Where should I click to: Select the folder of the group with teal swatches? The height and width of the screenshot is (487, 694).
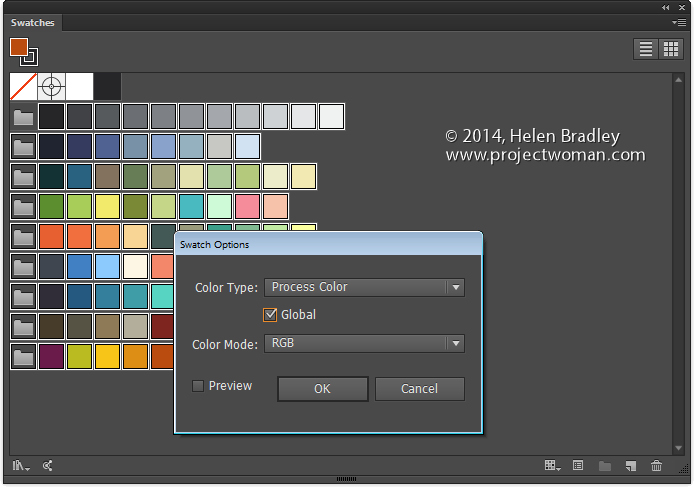click(23, 297)
